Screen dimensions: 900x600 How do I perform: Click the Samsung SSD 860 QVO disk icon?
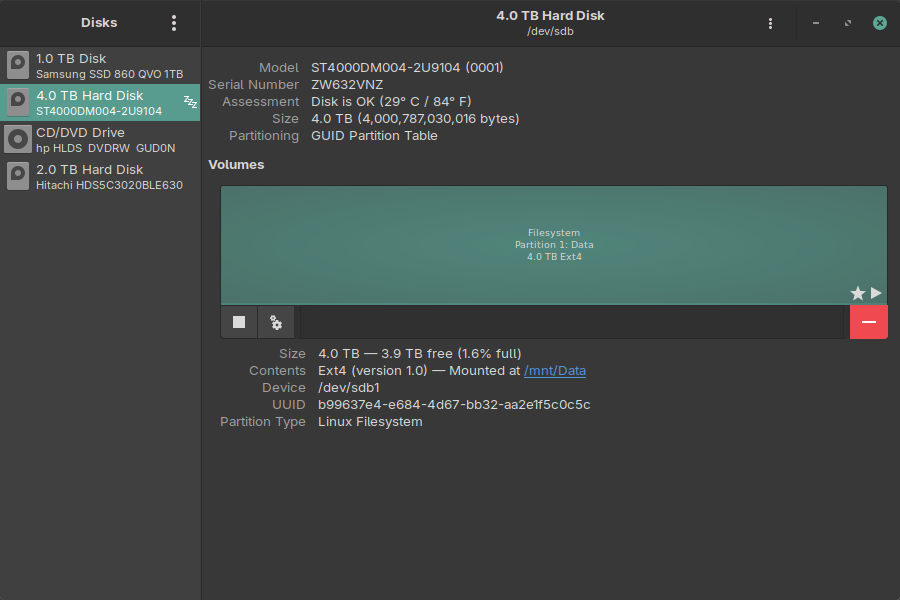coord(18,66)
